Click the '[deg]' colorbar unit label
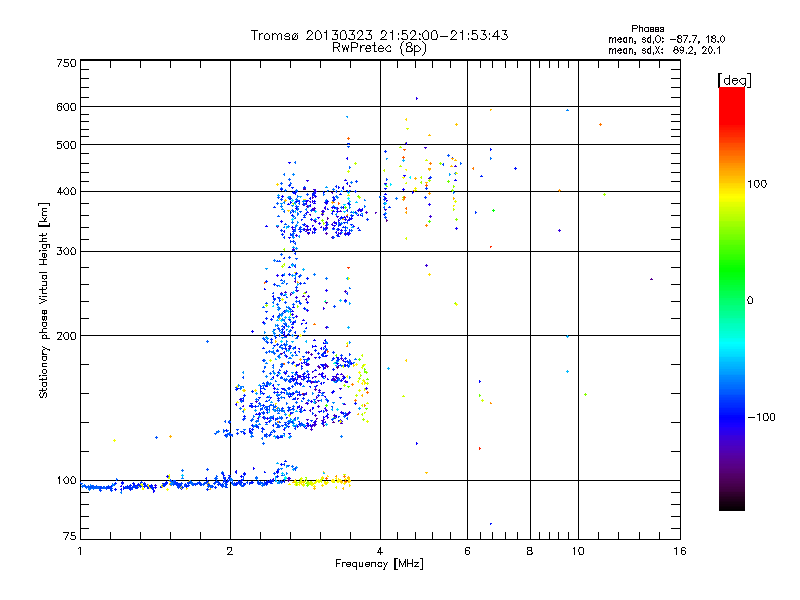The height and width of the screenshot is (600, 800). (x=734, y=80)
